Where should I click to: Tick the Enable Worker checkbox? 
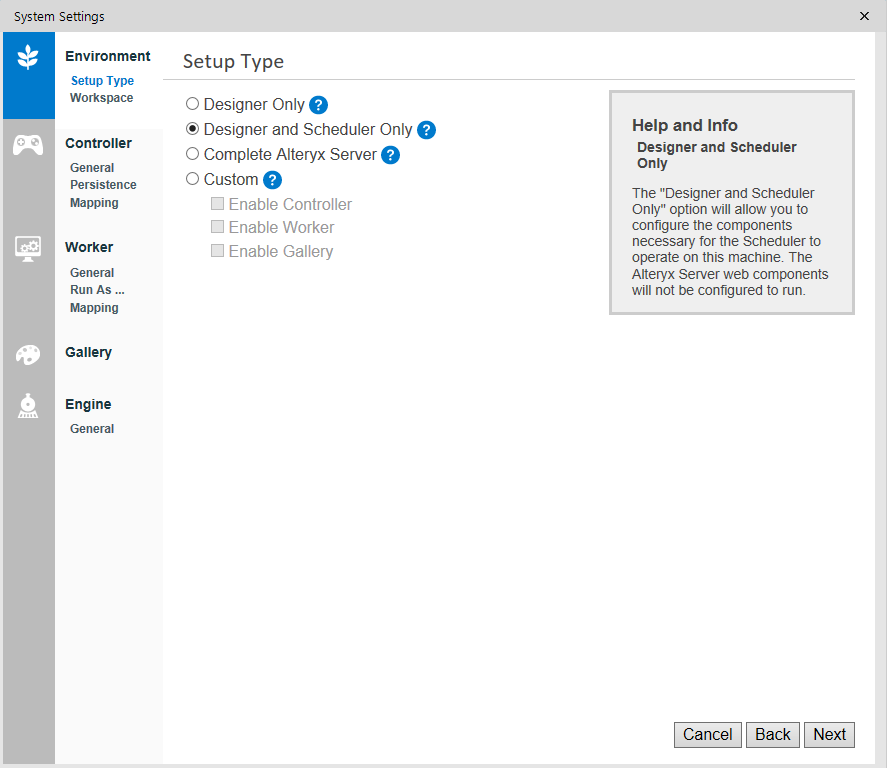pyautogui.click(x=217, y=227)
